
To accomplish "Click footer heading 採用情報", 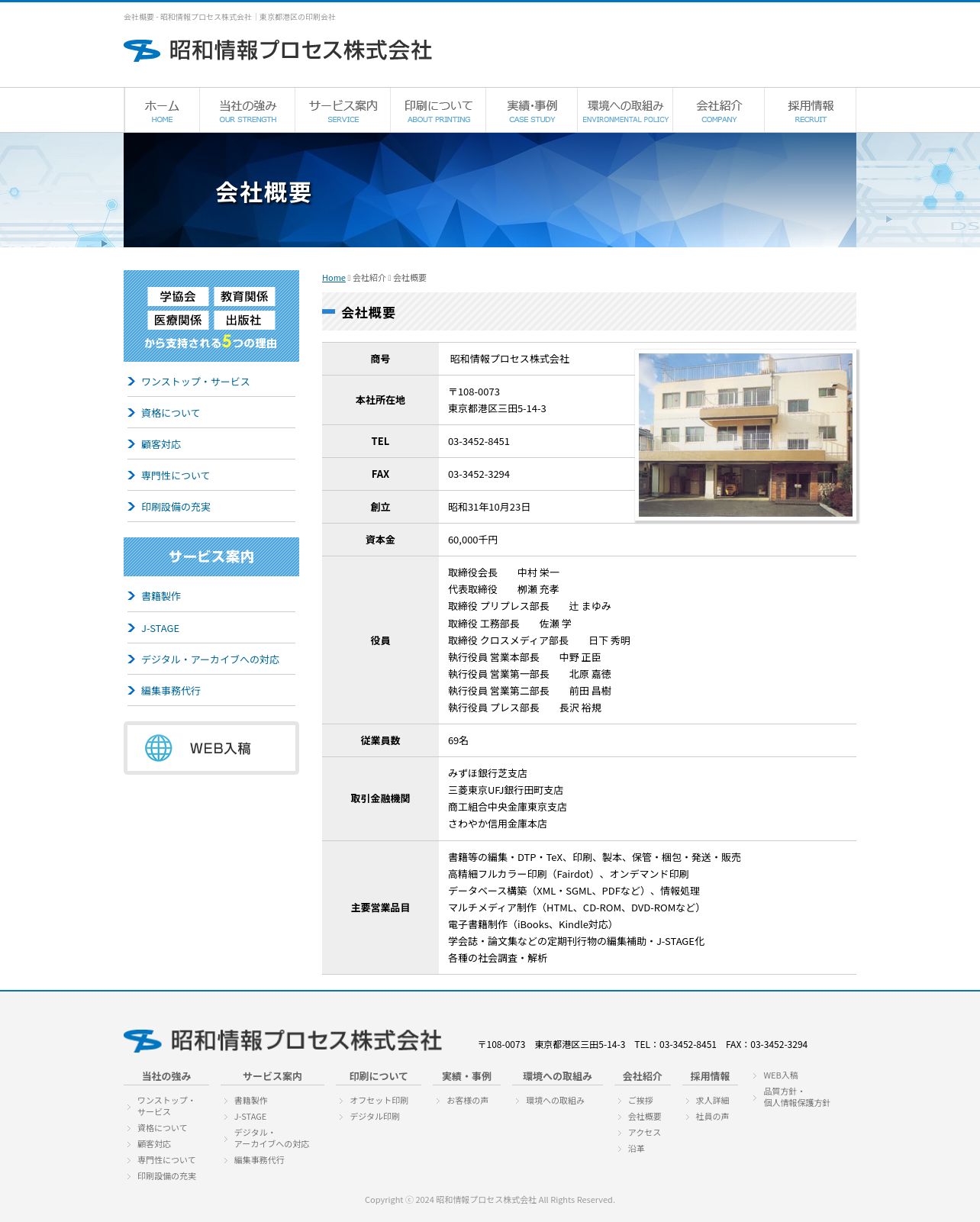I will [710, 1076].
